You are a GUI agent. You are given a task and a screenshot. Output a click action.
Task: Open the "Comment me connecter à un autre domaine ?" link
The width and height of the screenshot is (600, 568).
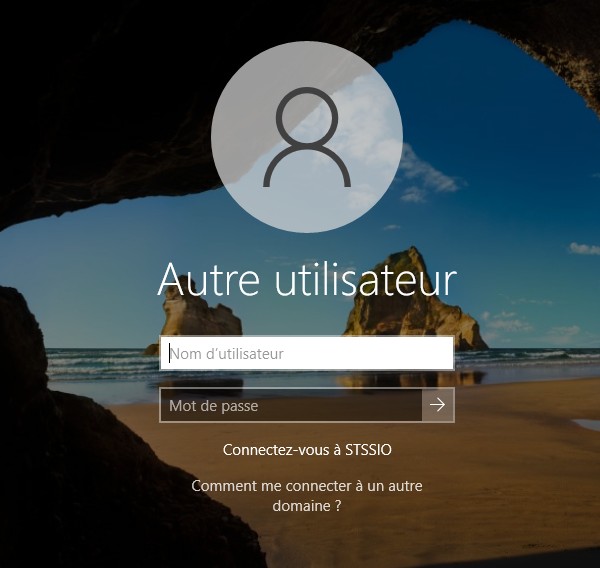tap(307, 496)
